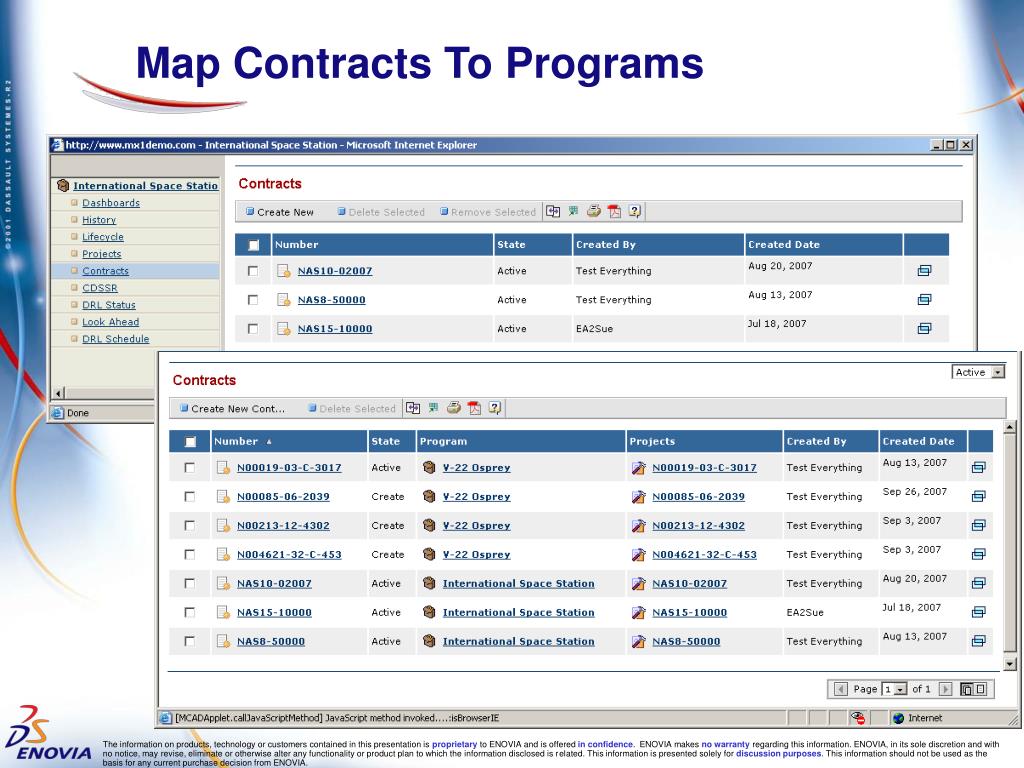Click Delete Selected in lower Contracts toolbar
Viewport: 1024px width, 768px height.
tap(352, 409)
